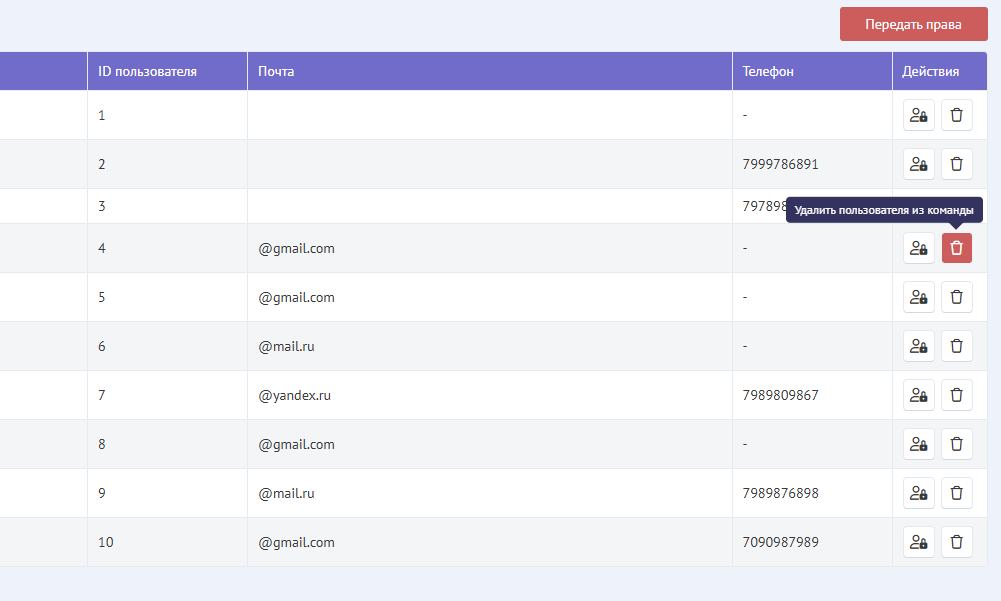Click the Передать права button

913,25
